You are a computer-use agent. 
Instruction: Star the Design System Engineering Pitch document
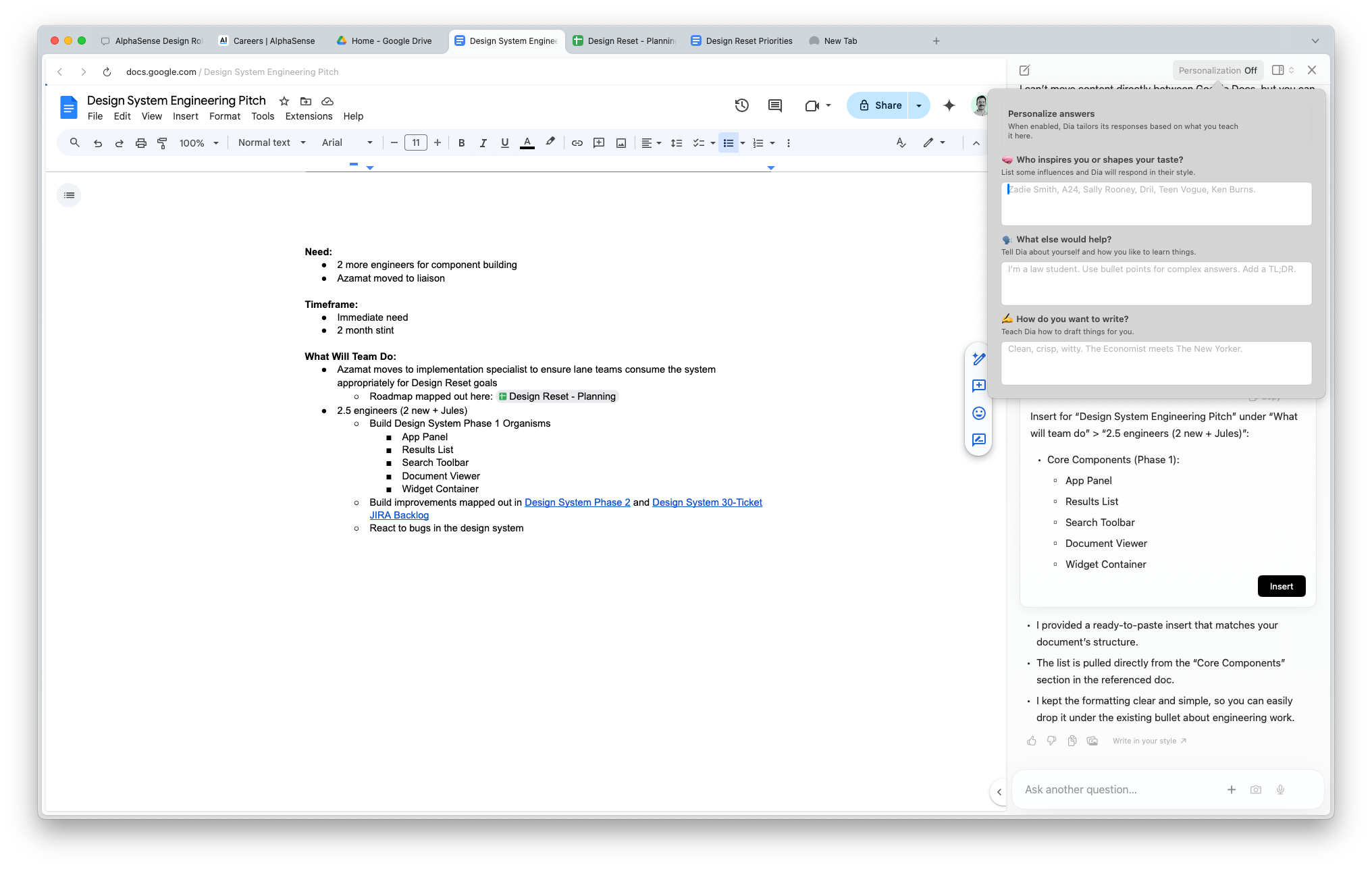click(284, 101)
